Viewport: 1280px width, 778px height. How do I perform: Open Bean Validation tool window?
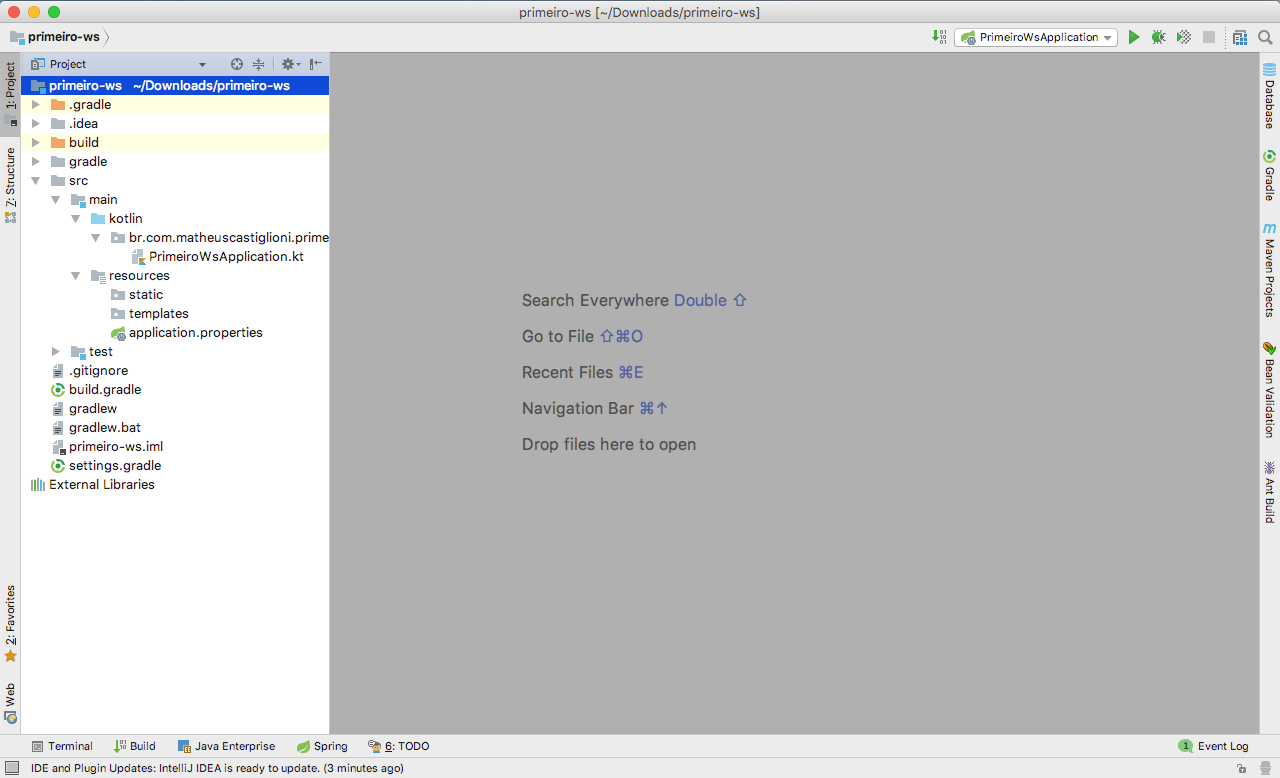[1270, 389]
